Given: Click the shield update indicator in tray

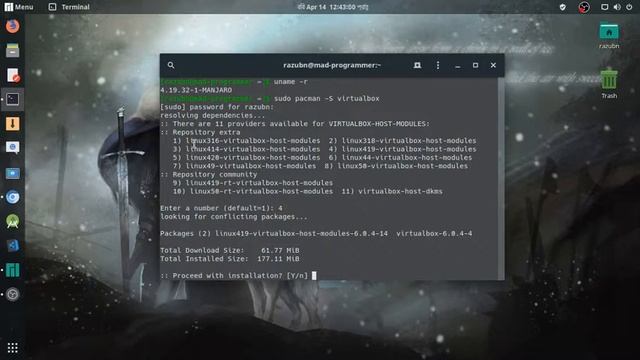Looking at the screenshot, I should (562, 7).
